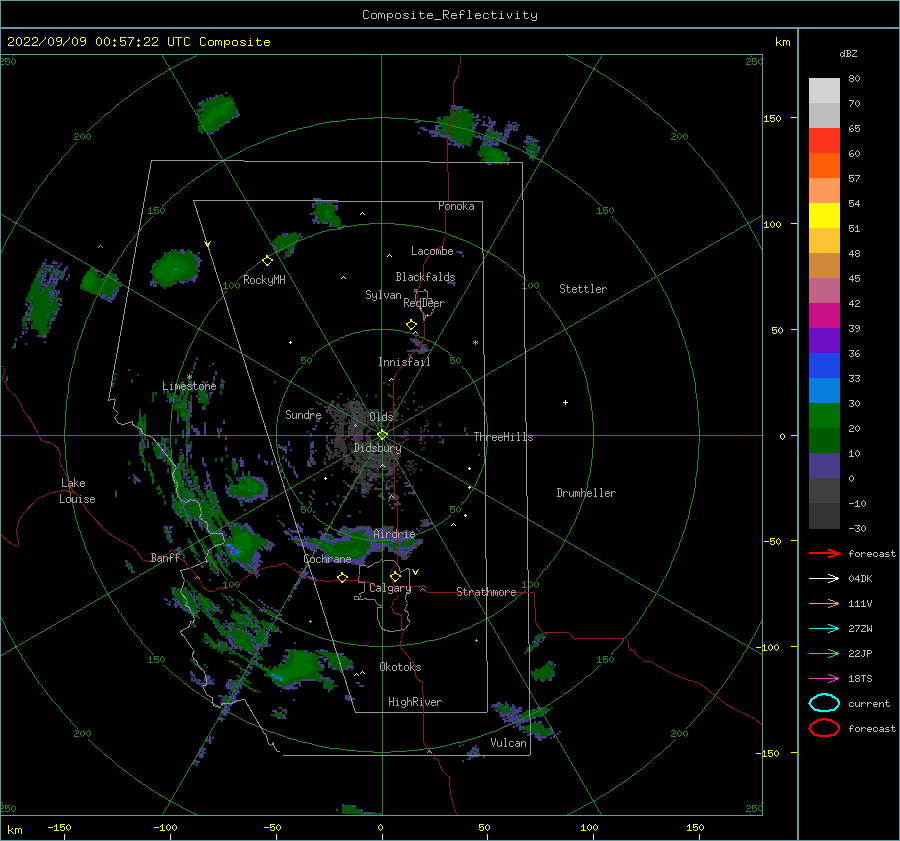
Task: Click the Olds town label
Action: coord(381,417)
